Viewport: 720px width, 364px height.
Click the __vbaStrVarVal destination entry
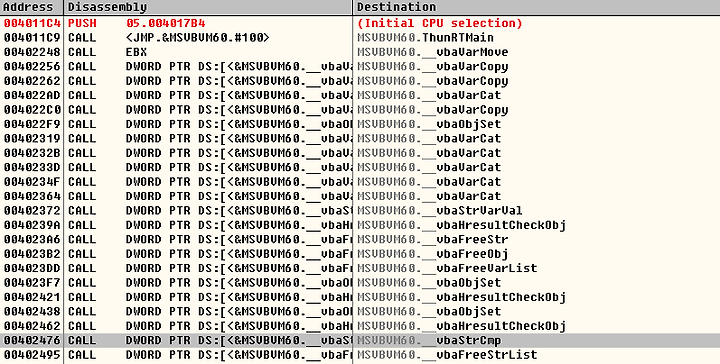(x=440, y=210)
